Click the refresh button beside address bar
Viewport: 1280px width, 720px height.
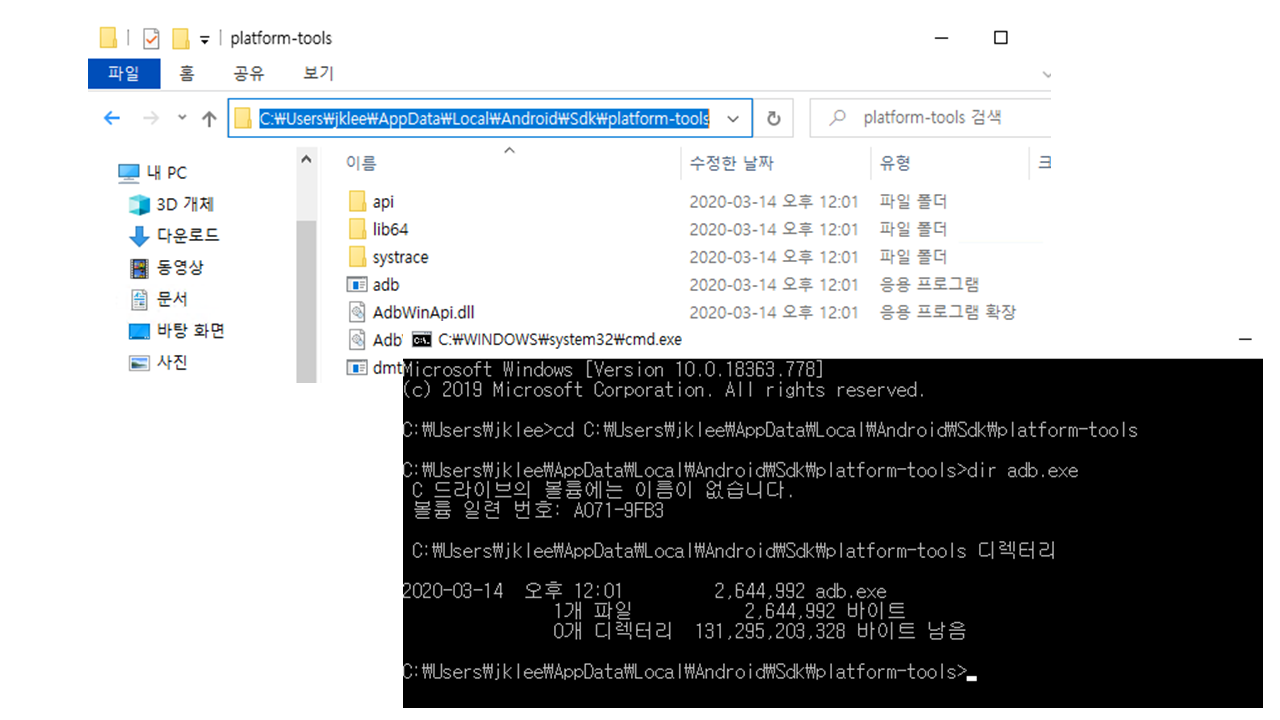pos(773,119)
